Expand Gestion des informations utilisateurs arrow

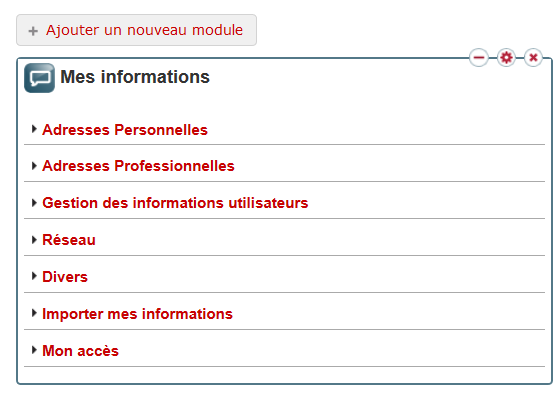coord(34,203)
